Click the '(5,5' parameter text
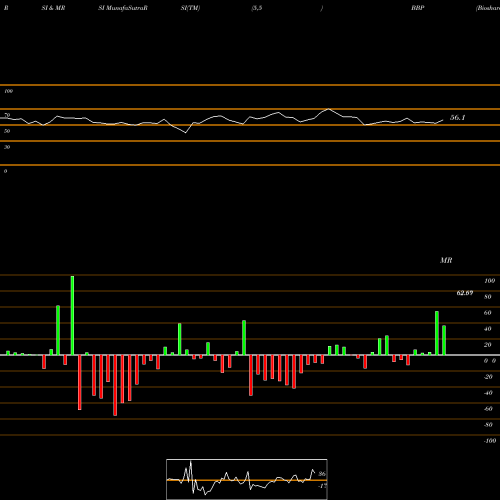The image size is (500, 500). 257,8
